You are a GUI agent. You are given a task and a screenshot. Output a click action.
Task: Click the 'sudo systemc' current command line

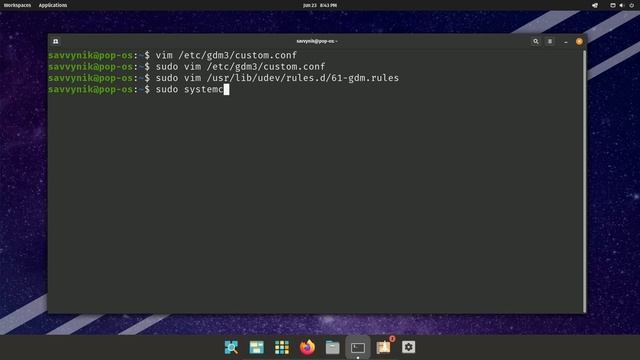click(189, 89)
